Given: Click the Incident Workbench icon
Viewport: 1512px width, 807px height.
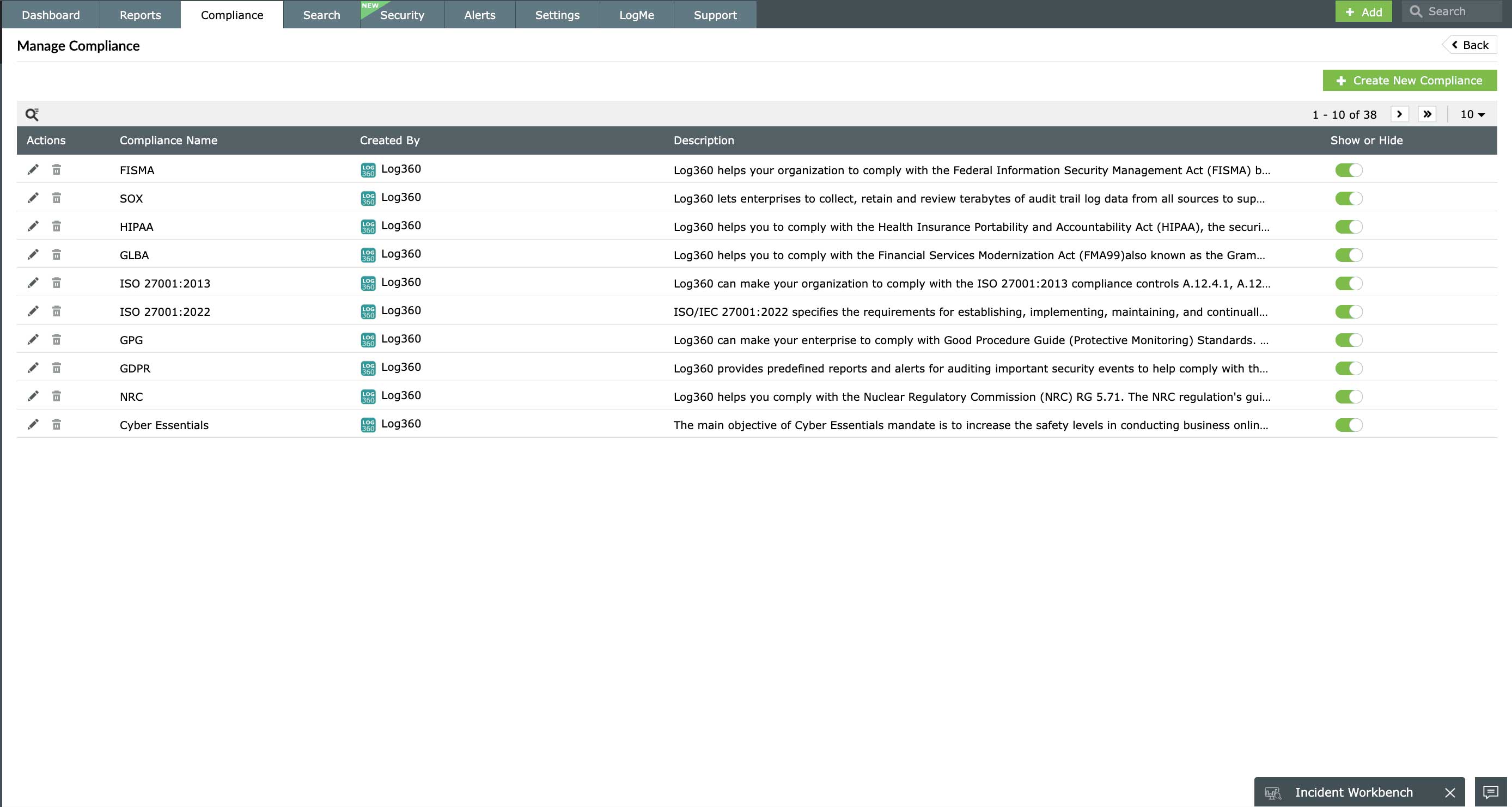Looking at the screenshot, I should click(1272, 792).
